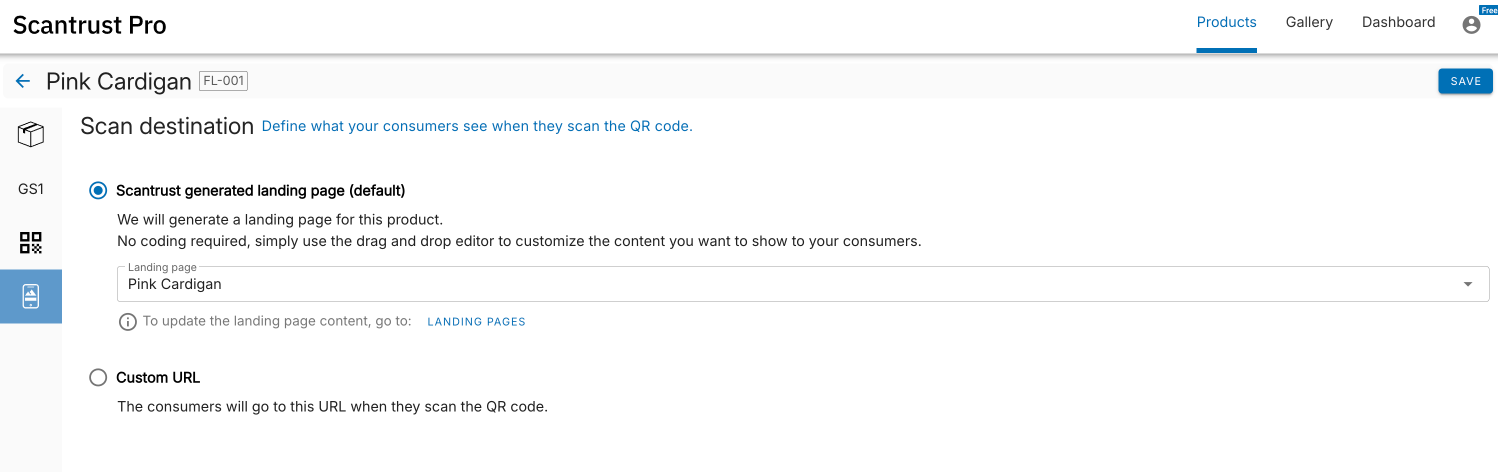Viewport: 1498px width, 472px height.
Task: Switch to the Products tab
Action: [x=1226, y=22]
